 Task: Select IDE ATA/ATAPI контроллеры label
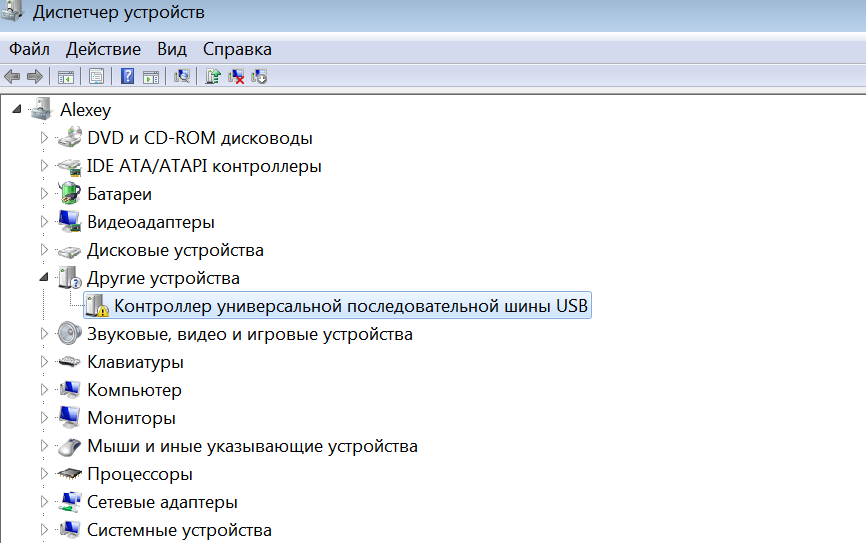(204, 166)
